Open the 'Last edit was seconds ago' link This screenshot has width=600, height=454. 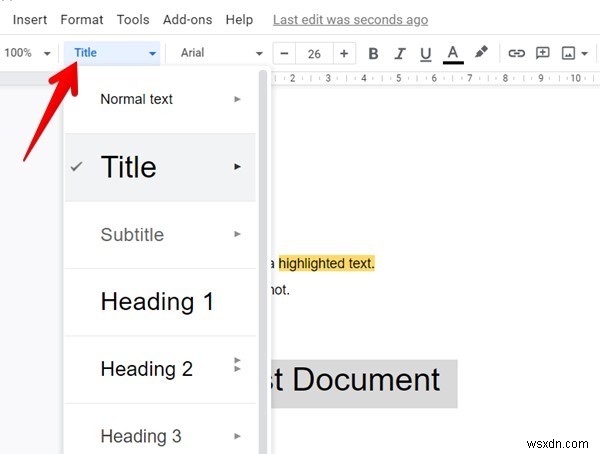351,20
